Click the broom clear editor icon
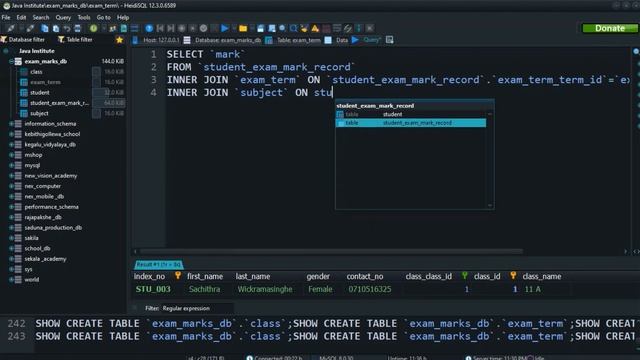 point(304,28)
